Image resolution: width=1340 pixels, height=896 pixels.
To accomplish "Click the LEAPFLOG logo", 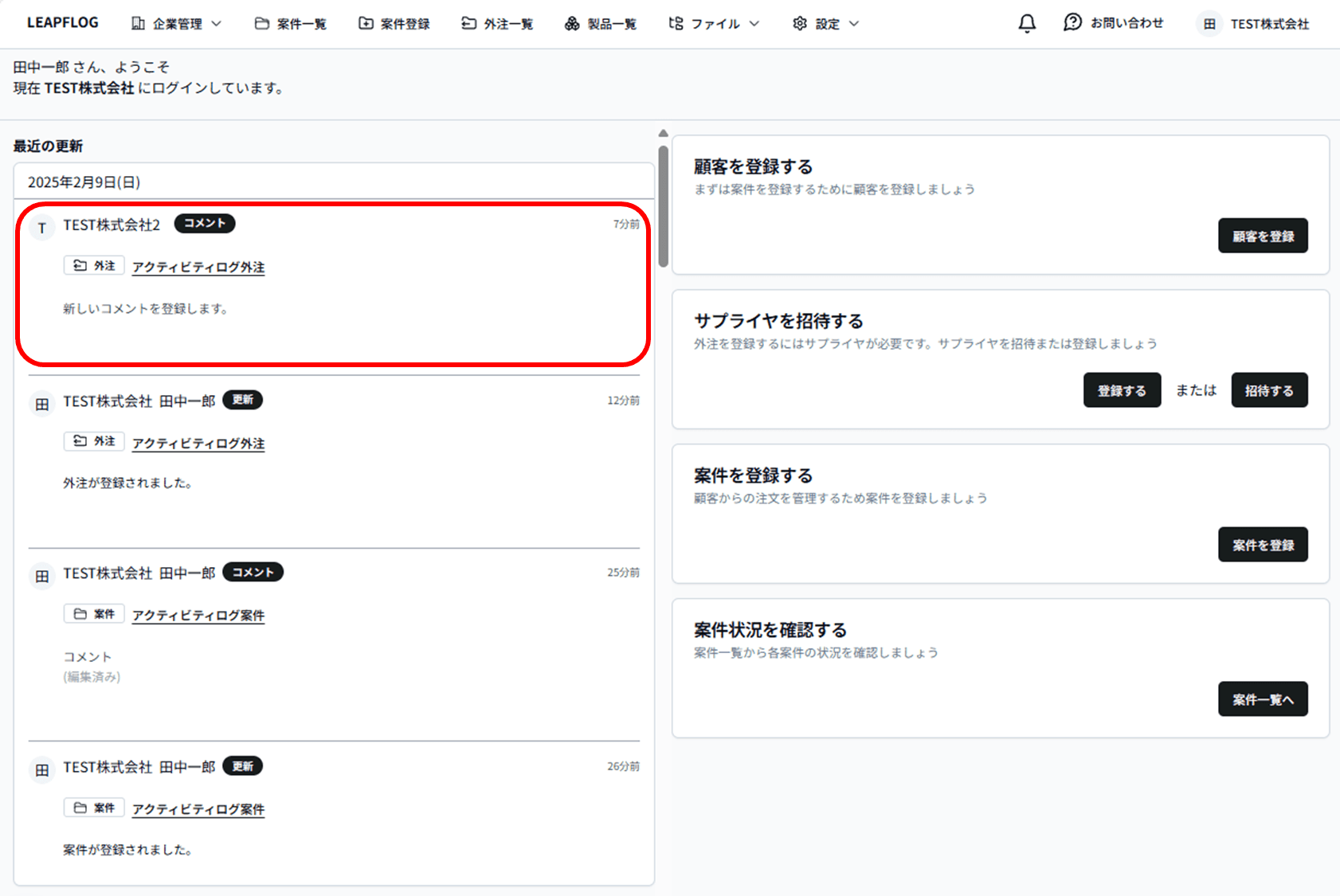I will [62, 23].
